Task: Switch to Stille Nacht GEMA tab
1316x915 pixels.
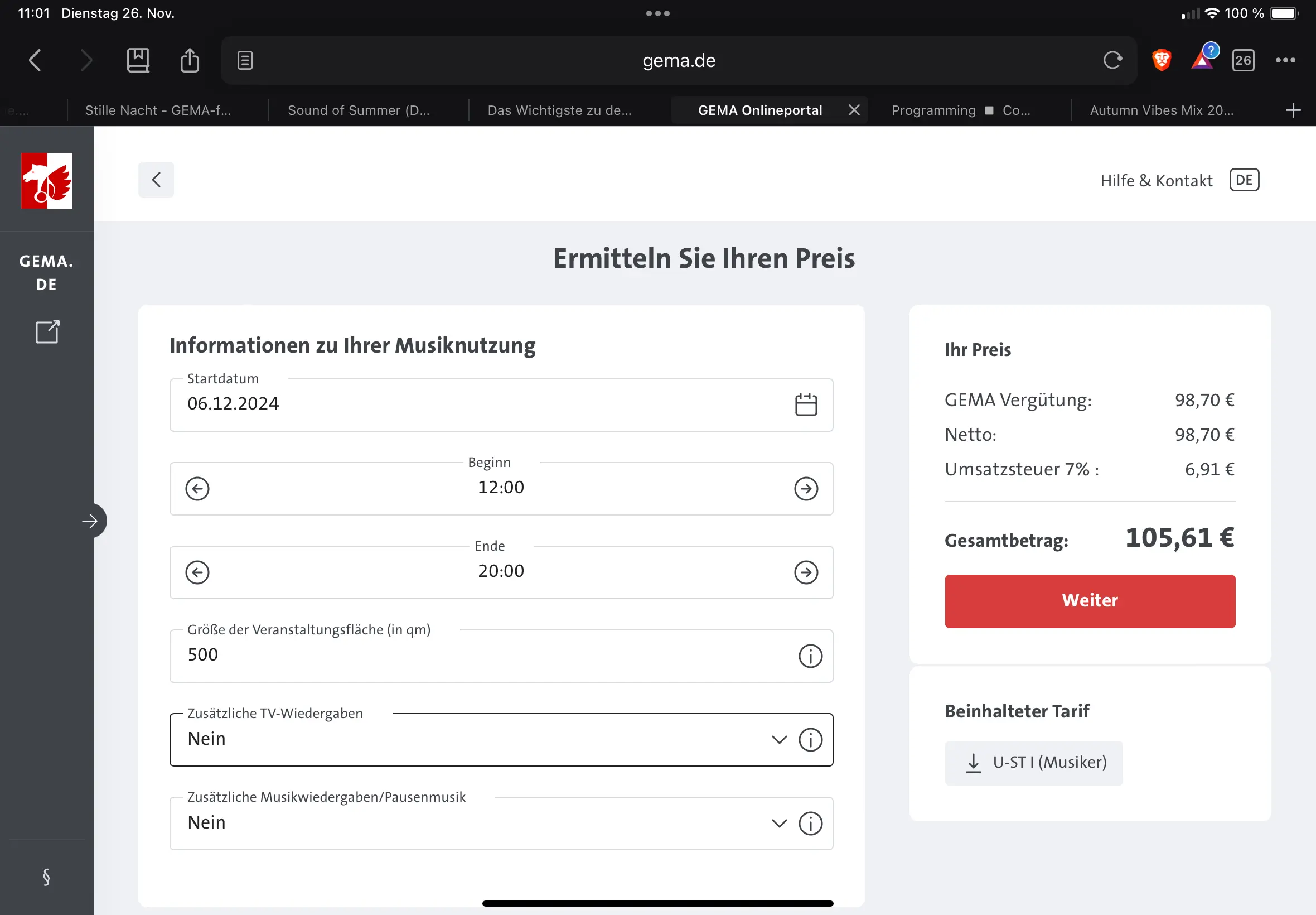Action: (158, 110)
